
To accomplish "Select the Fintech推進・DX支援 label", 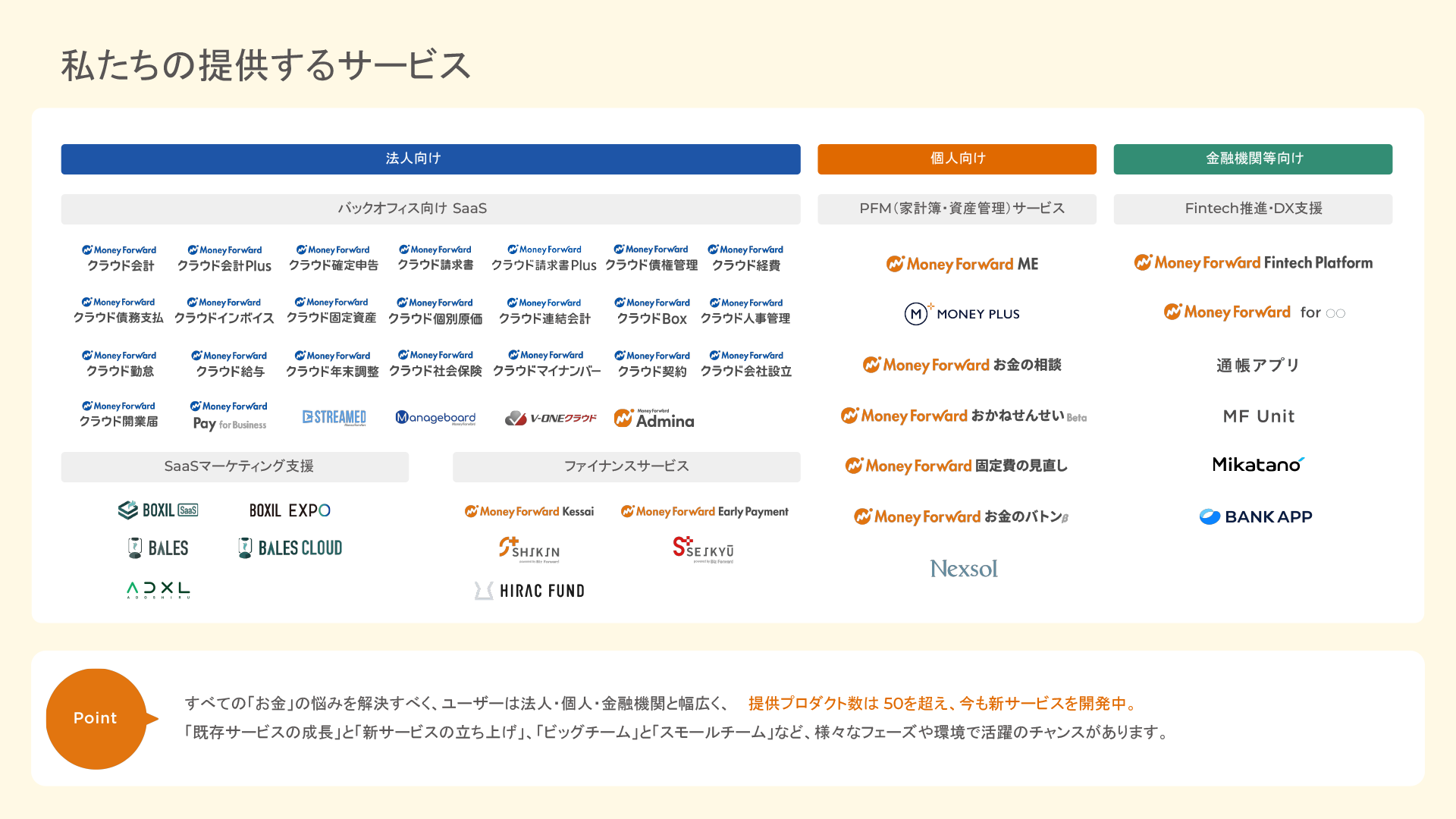I will 1253,209.
